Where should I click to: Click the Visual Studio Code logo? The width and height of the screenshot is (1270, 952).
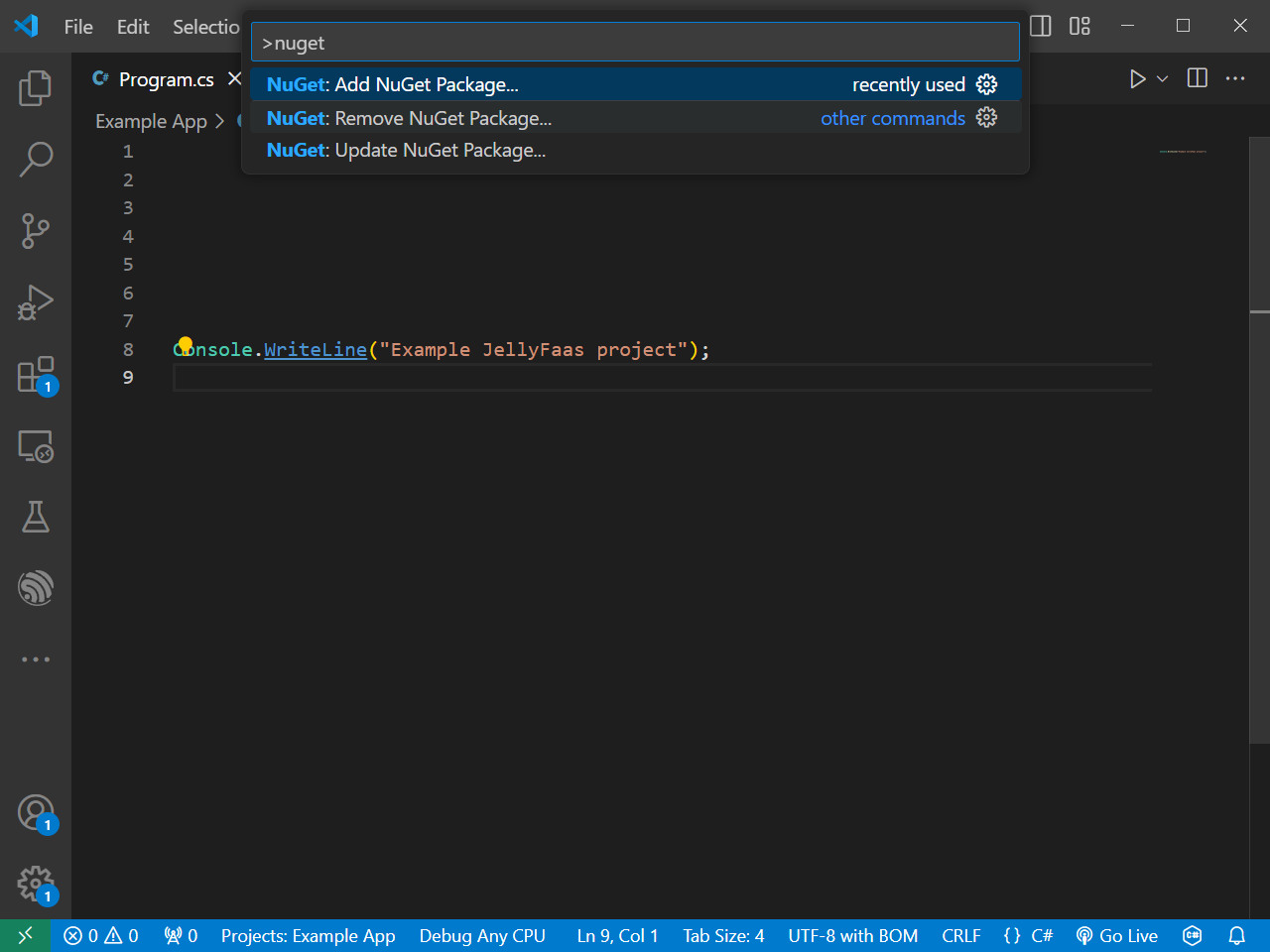pyautogui.click(x=27, y=26)
